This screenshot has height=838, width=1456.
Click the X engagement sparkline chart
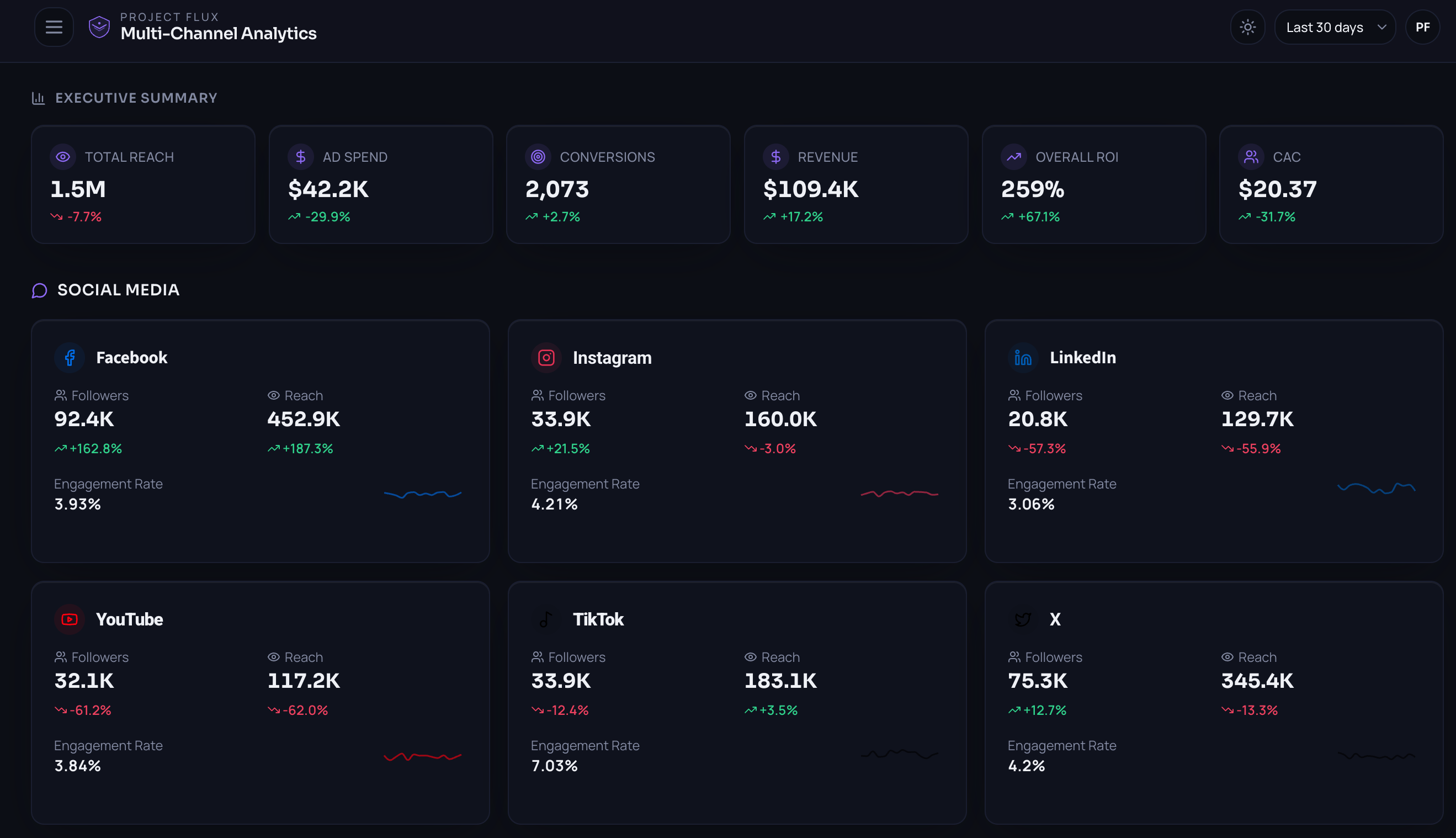point(1376,756)
